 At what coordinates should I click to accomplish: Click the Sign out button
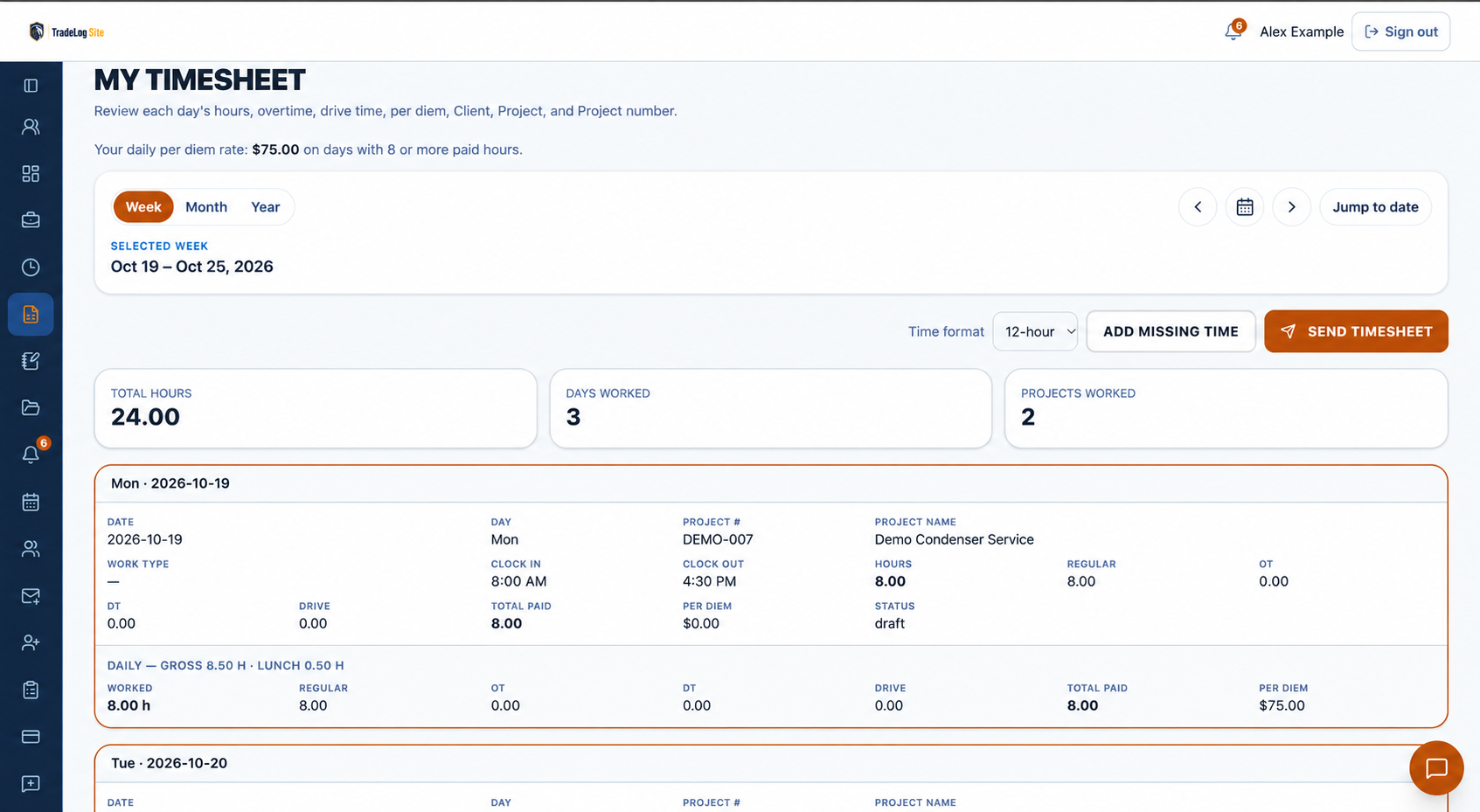(x=1400, y=31)
